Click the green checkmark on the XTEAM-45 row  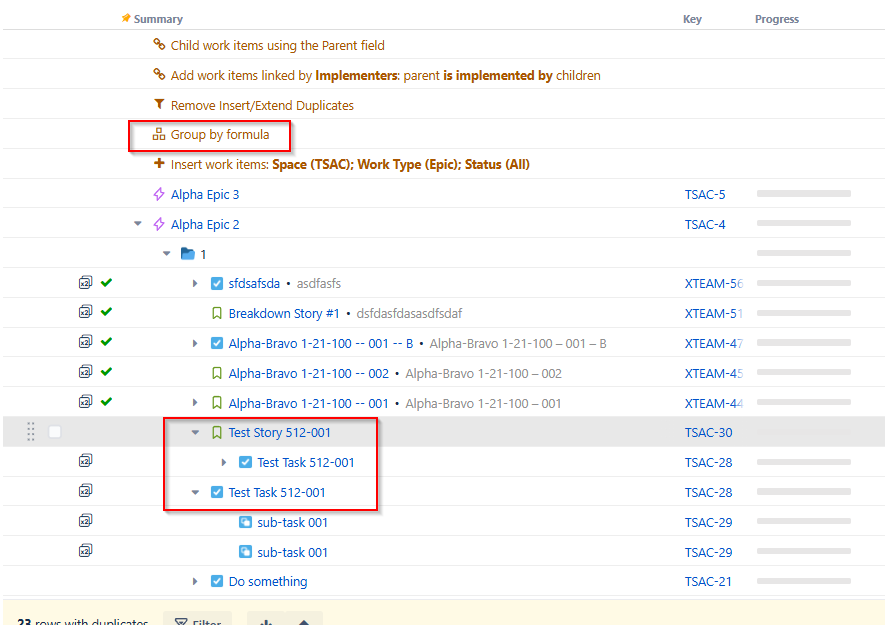pyautogui.click(x=106, y=371)
